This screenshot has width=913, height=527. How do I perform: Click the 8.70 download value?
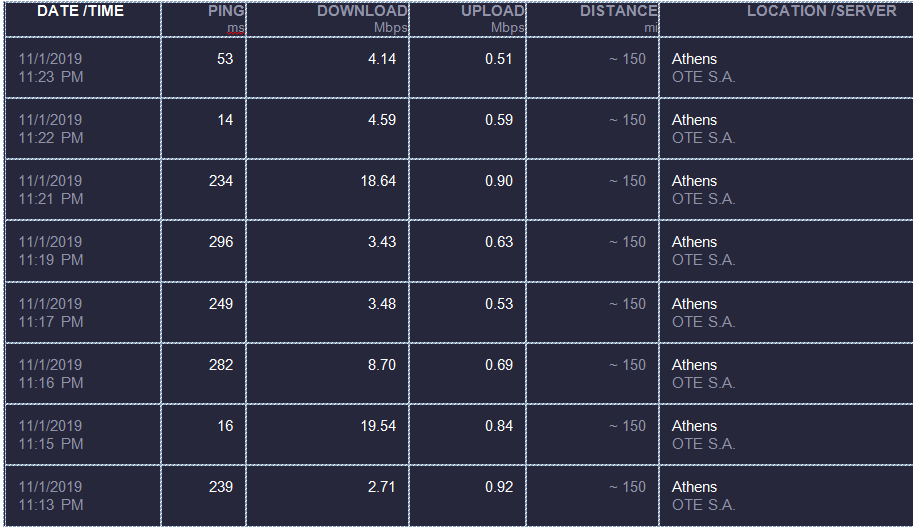coord(381,365)
